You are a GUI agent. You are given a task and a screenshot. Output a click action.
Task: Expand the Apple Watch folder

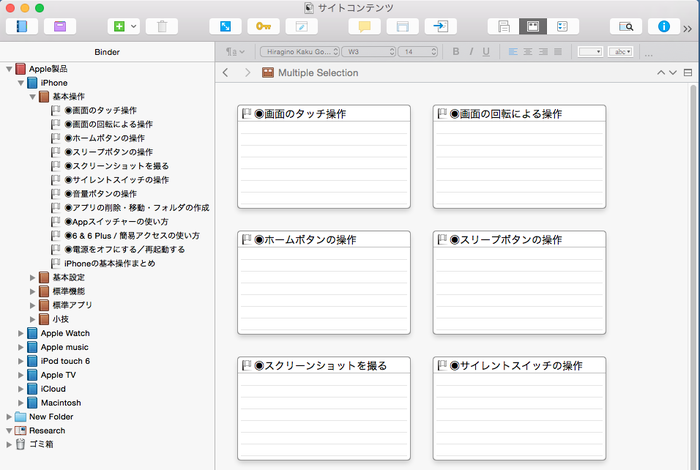[x=21, y=333]
